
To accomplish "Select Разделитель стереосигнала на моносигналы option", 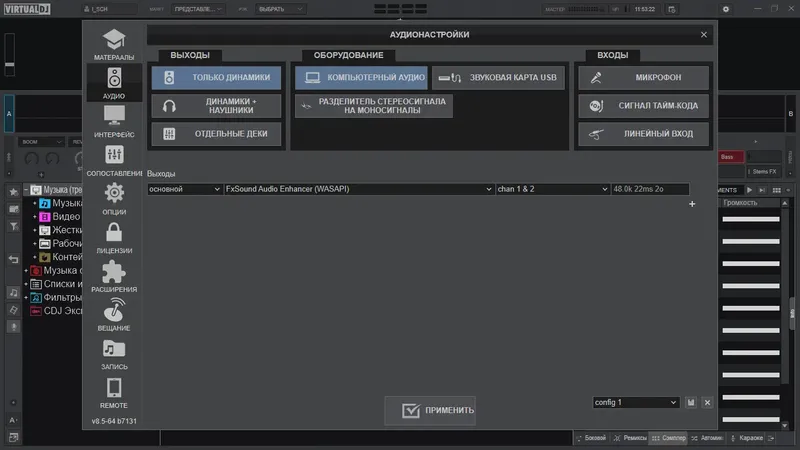I will (373, 106).
